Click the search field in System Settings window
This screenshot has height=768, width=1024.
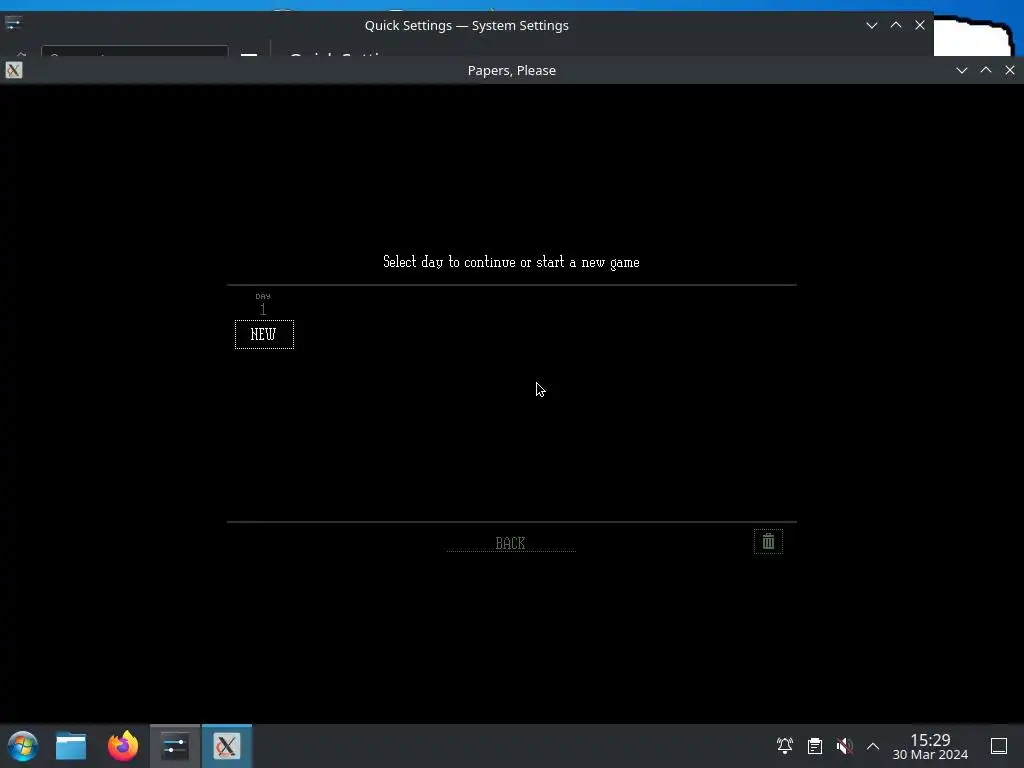point(135,51)
